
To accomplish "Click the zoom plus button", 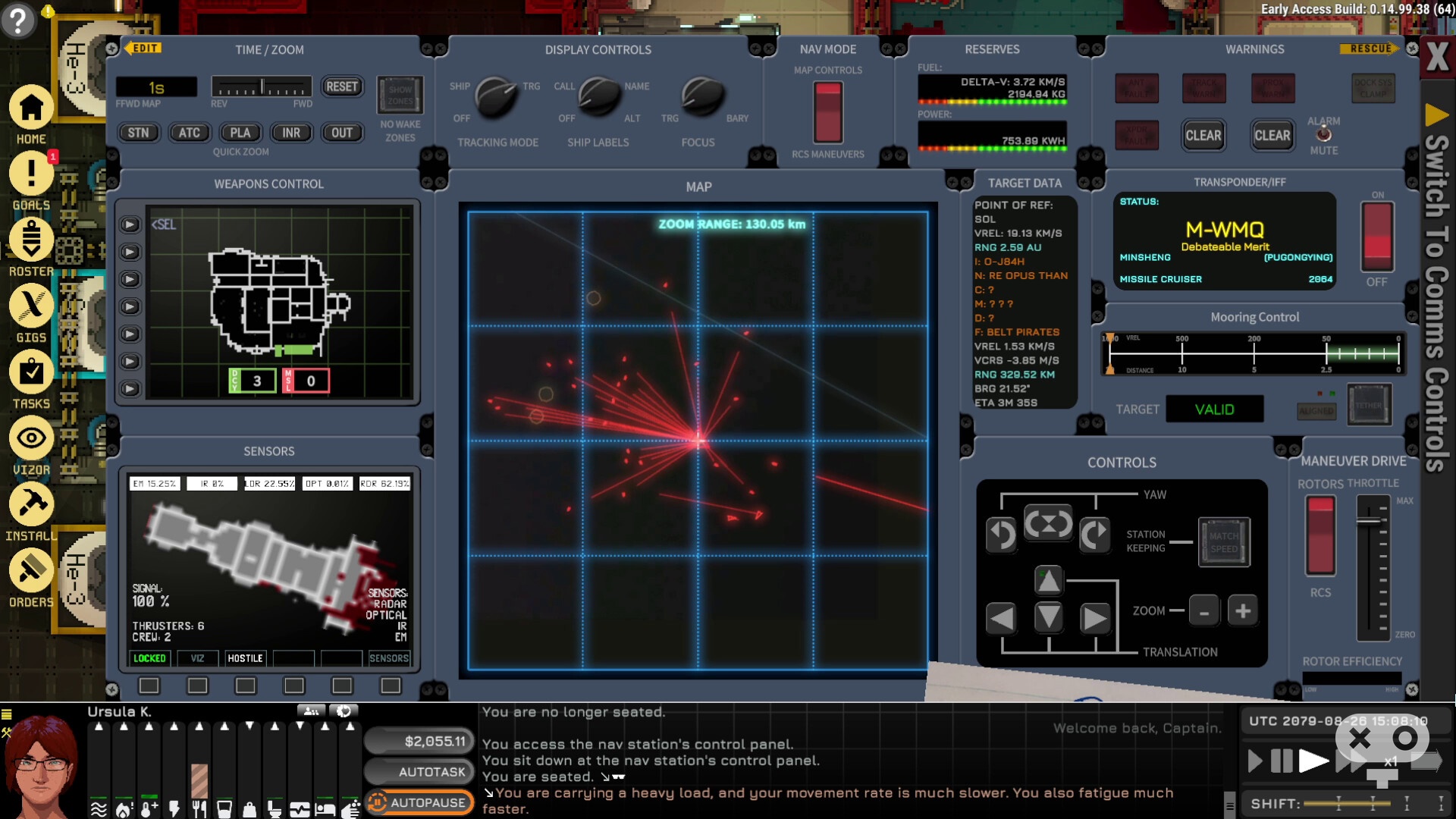I will (1242, 610).
